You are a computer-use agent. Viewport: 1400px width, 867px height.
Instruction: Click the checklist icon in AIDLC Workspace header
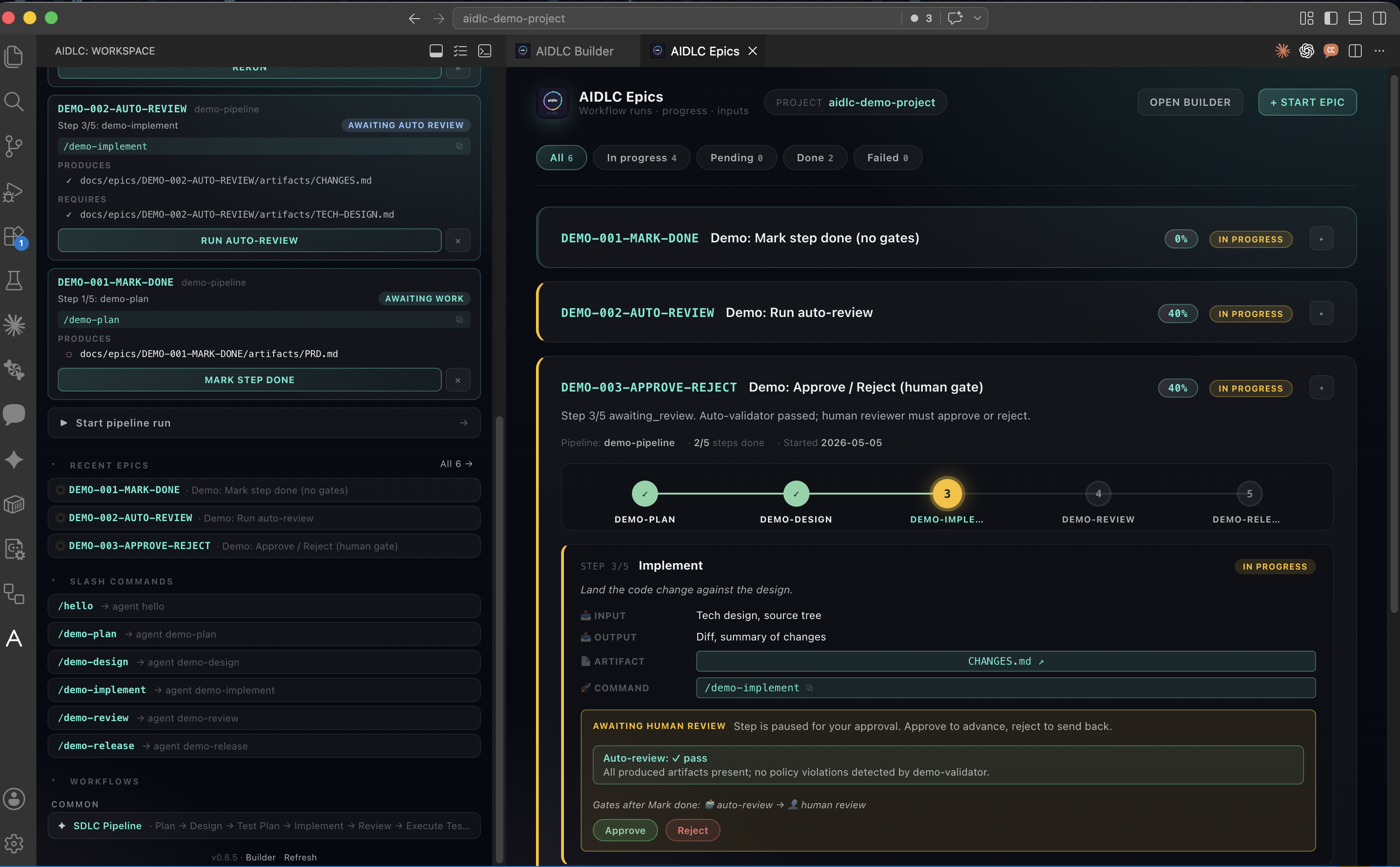(x=460, y=51)
